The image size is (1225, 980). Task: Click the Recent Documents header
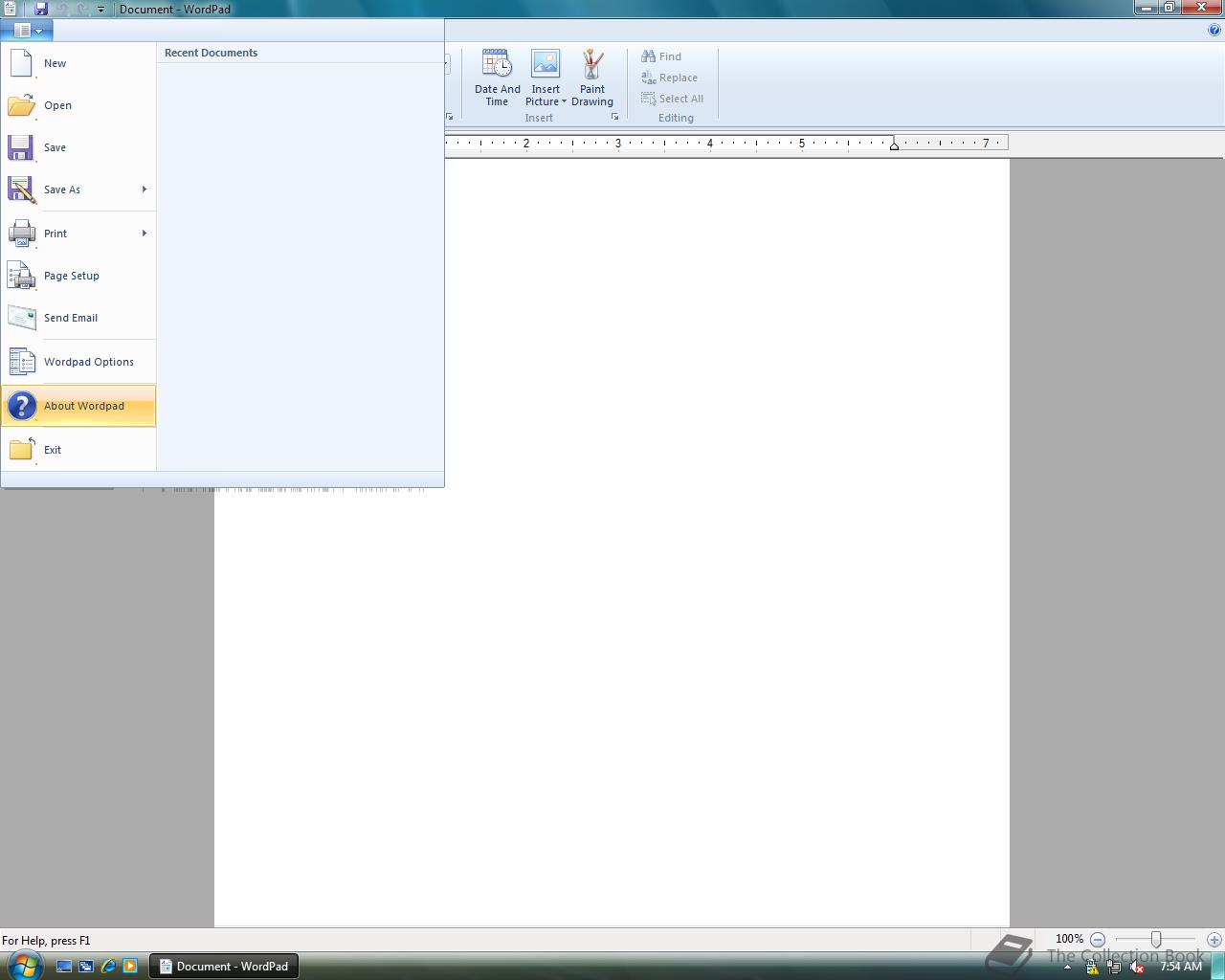211,53
